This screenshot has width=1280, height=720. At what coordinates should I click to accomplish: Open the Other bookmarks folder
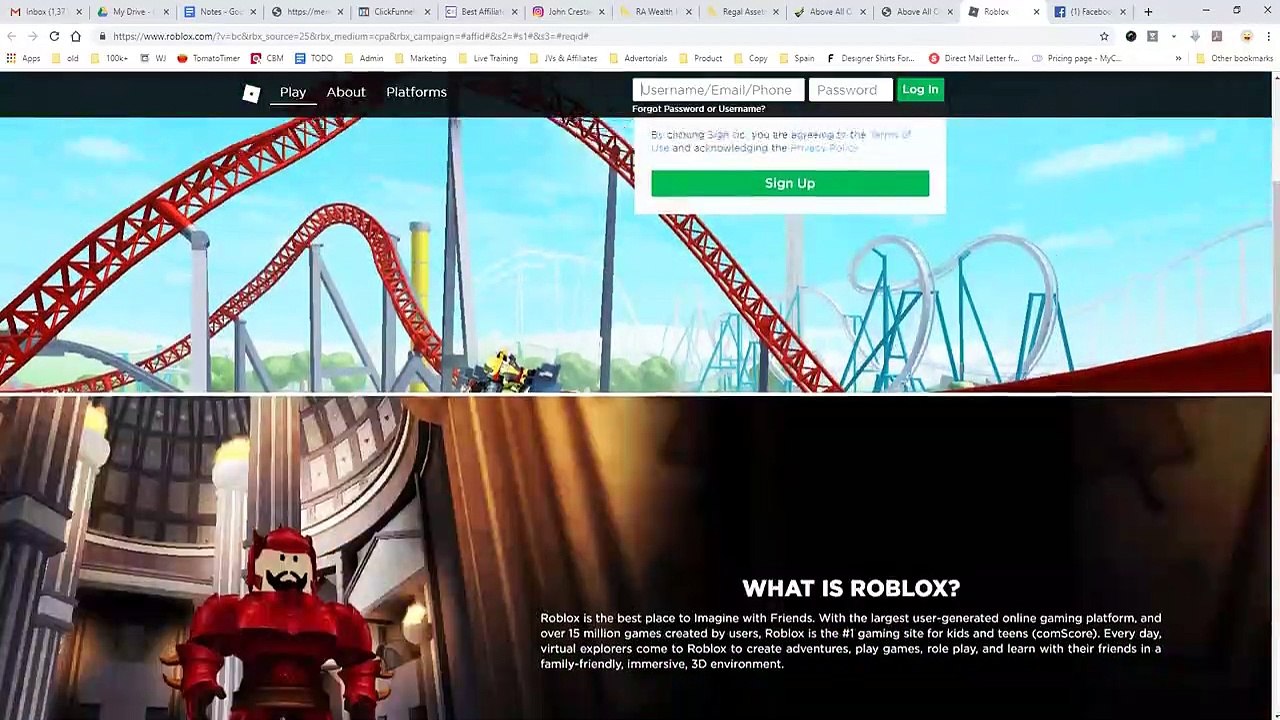pyautogui.click(x=1234, y=58)
